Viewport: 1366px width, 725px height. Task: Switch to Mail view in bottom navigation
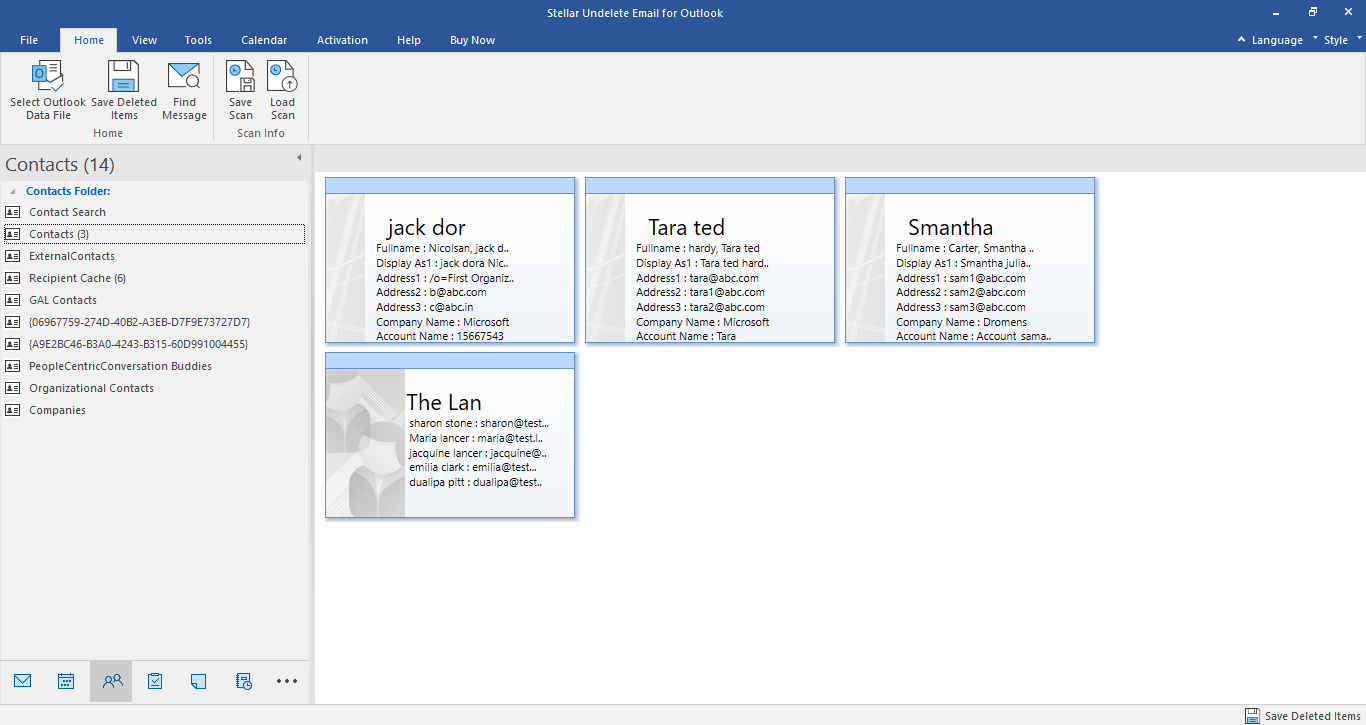[23, 681]
